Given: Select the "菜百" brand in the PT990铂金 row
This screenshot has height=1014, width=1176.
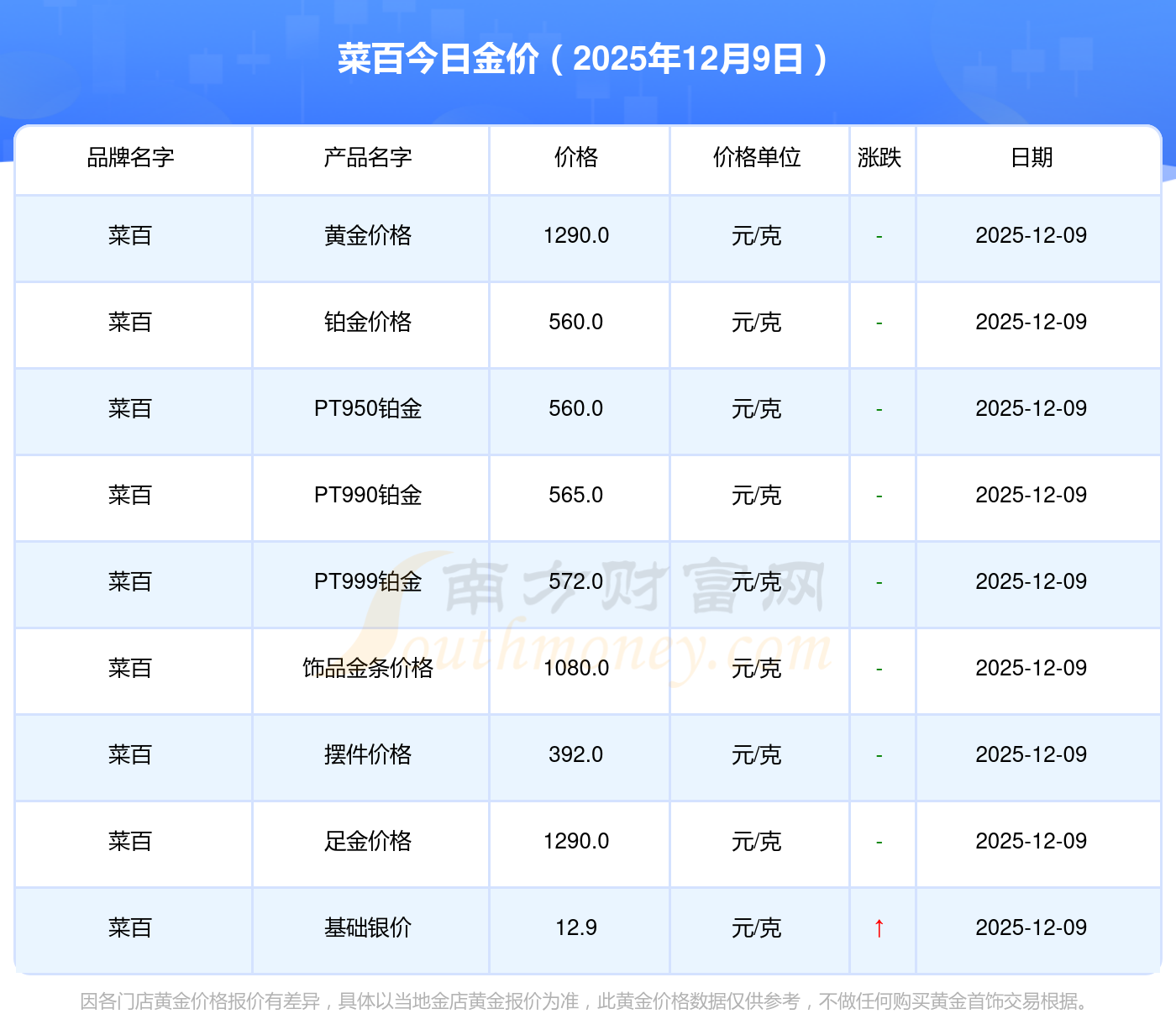Looking at the screenshot, I should click(130, 495).
